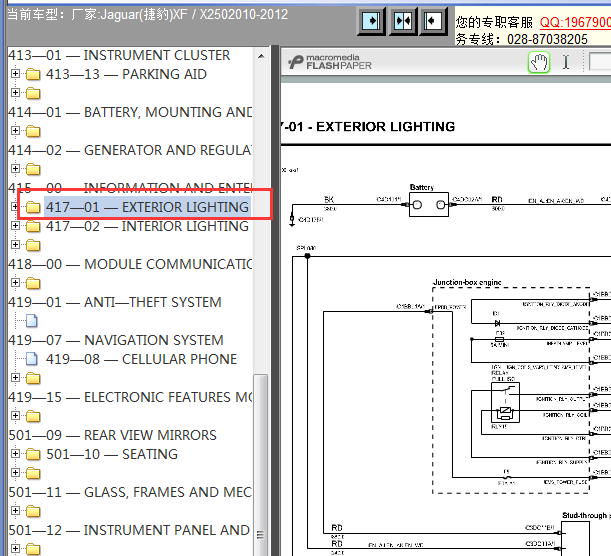Grab the tree panel vertical scrollbar thumb

(x=261, y=464)
